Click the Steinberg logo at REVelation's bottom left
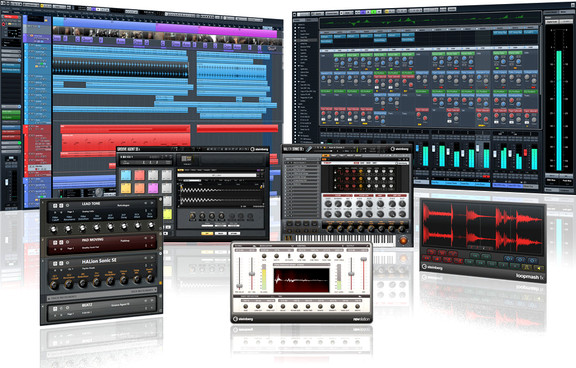The height and width of the screenshot is (368, 576). point(243,318)
